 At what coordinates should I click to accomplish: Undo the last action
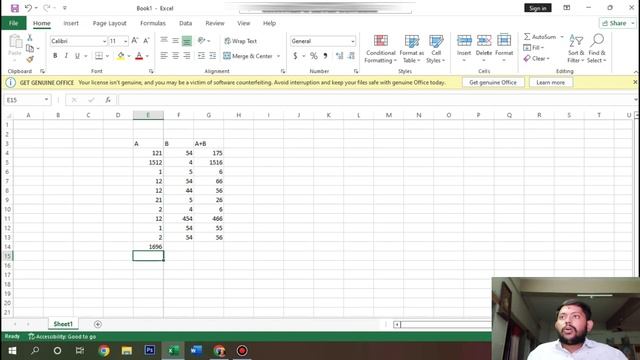pyautogui.click(x=28, y=8)
